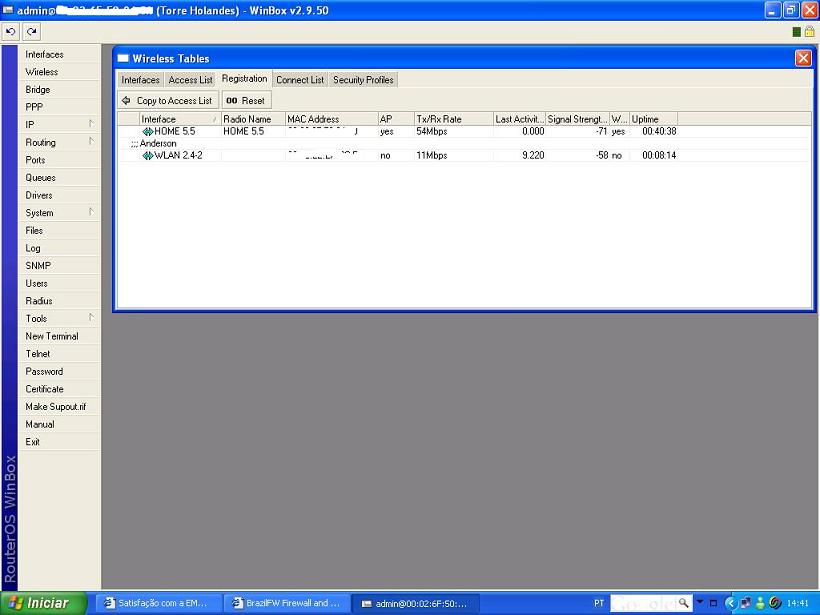Viewport: 820px width, 615px height.
Task: Expand the Tools submenu
Action: point(91,318)
